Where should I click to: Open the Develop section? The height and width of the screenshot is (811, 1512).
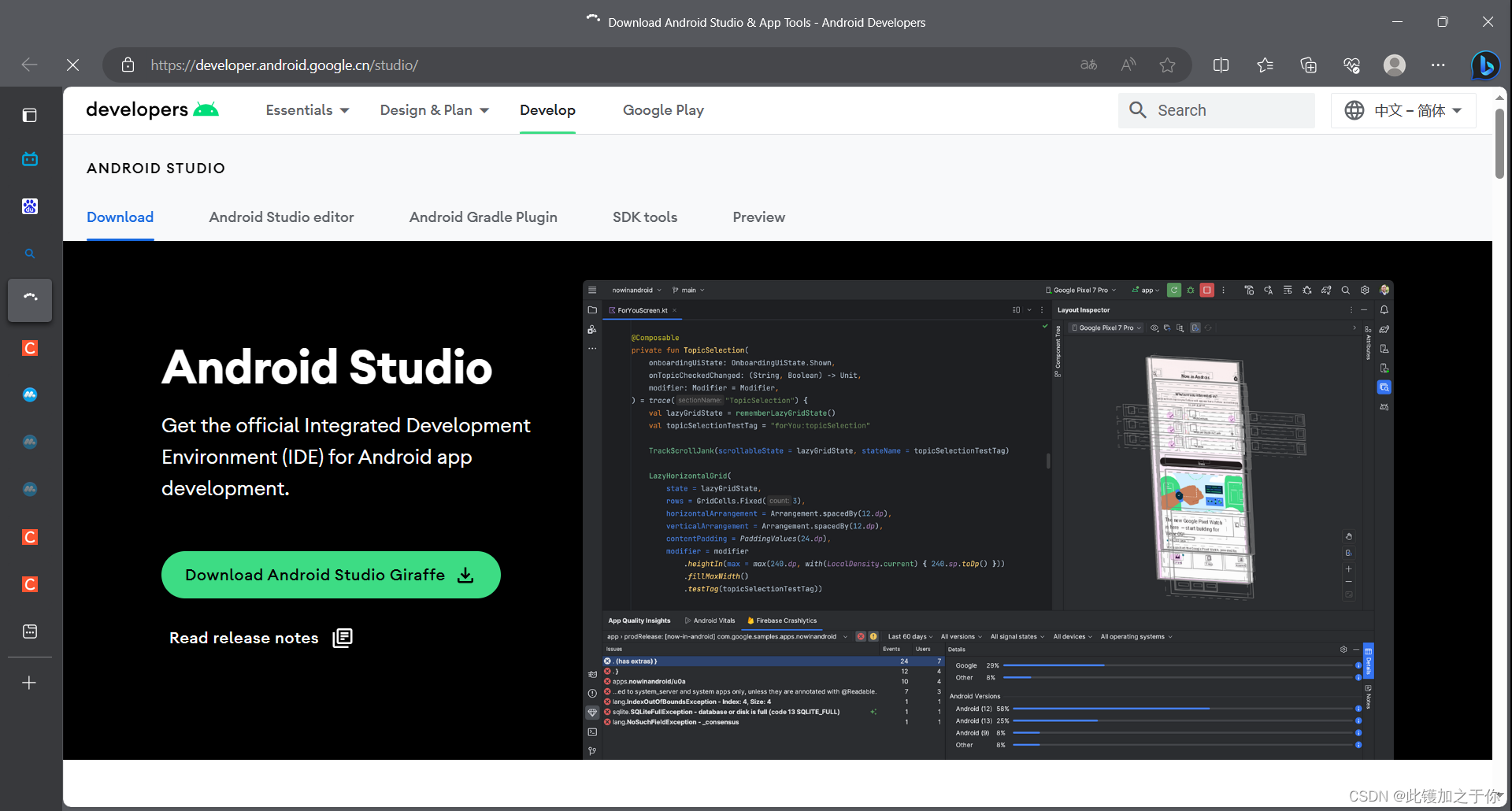[x=547, y=110]
